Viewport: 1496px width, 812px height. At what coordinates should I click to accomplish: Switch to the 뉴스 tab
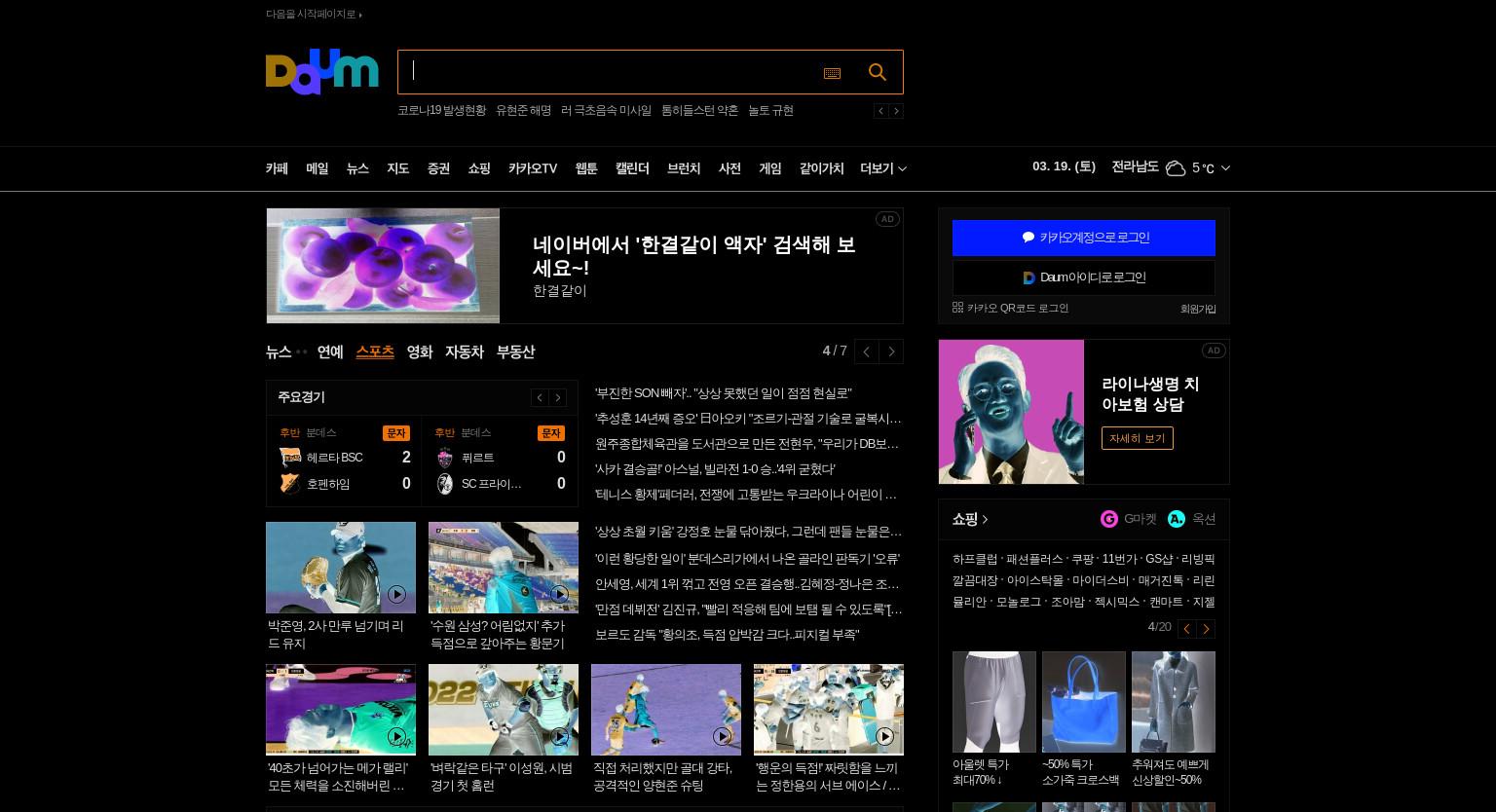coord(279,351)
